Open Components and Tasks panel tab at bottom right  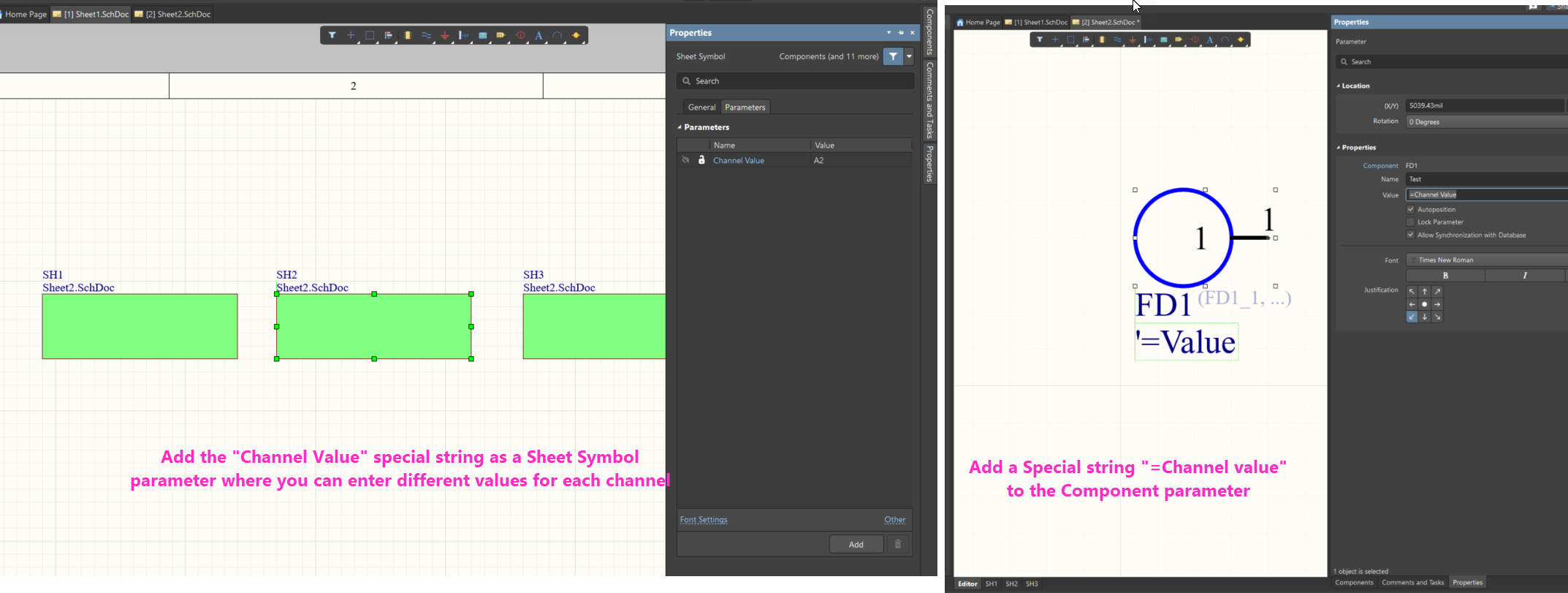[x=1412, y=583]
